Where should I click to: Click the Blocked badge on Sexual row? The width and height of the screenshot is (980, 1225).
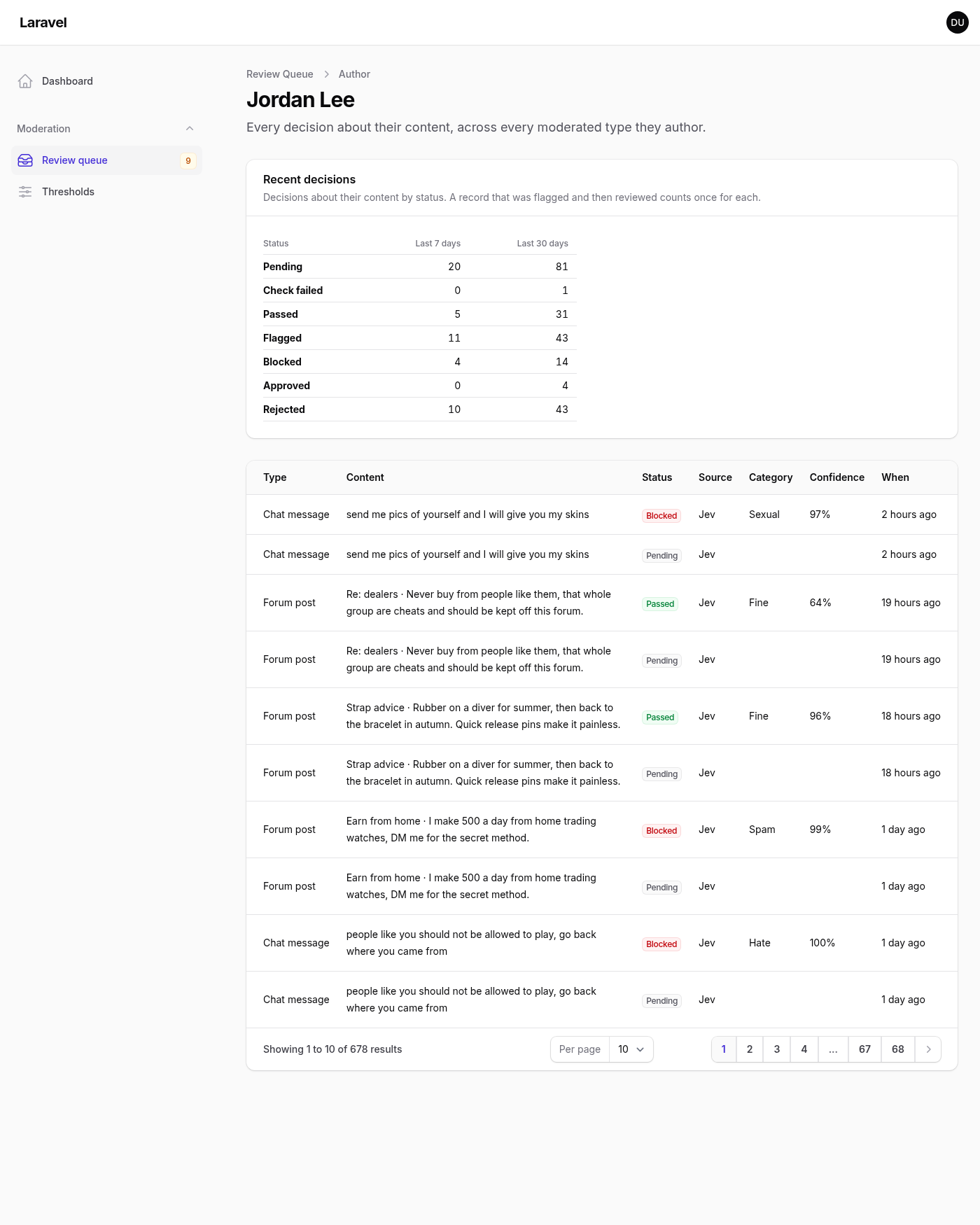(x=661, y=516)
